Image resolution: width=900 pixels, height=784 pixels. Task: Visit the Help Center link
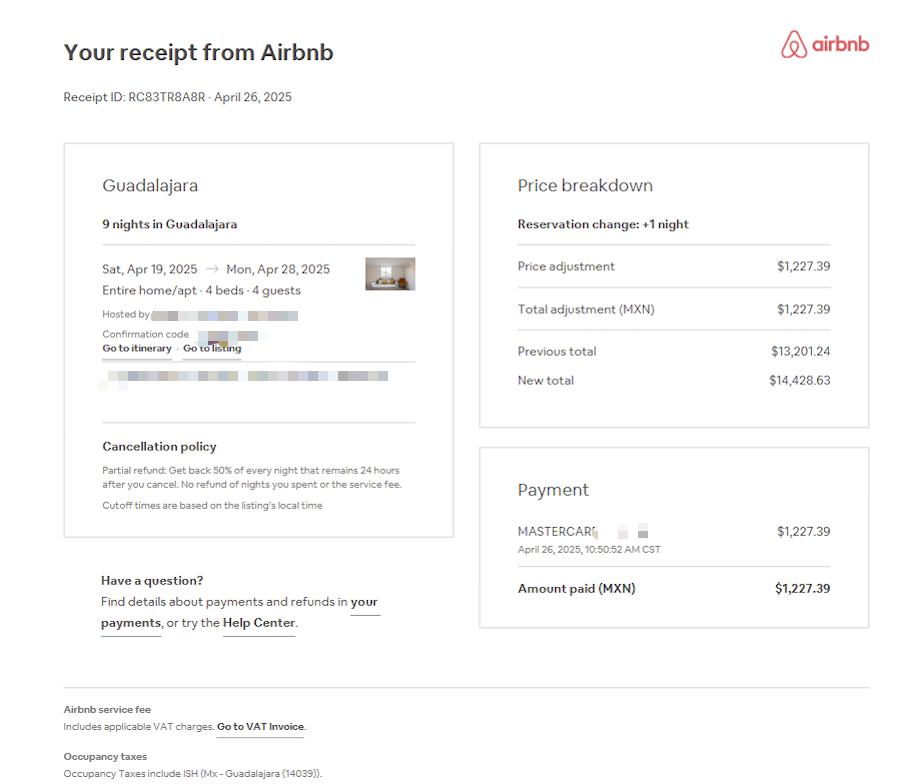tap(259, 623)
